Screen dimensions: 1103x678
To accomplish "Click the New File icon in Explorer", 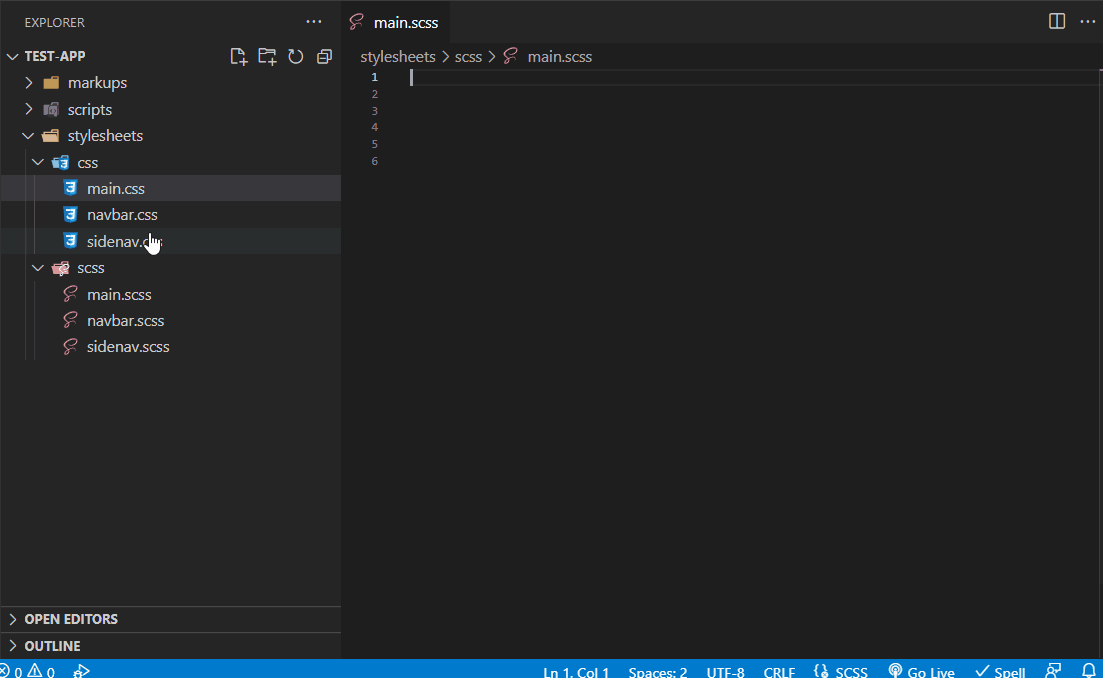I will (x=238, y=56).
